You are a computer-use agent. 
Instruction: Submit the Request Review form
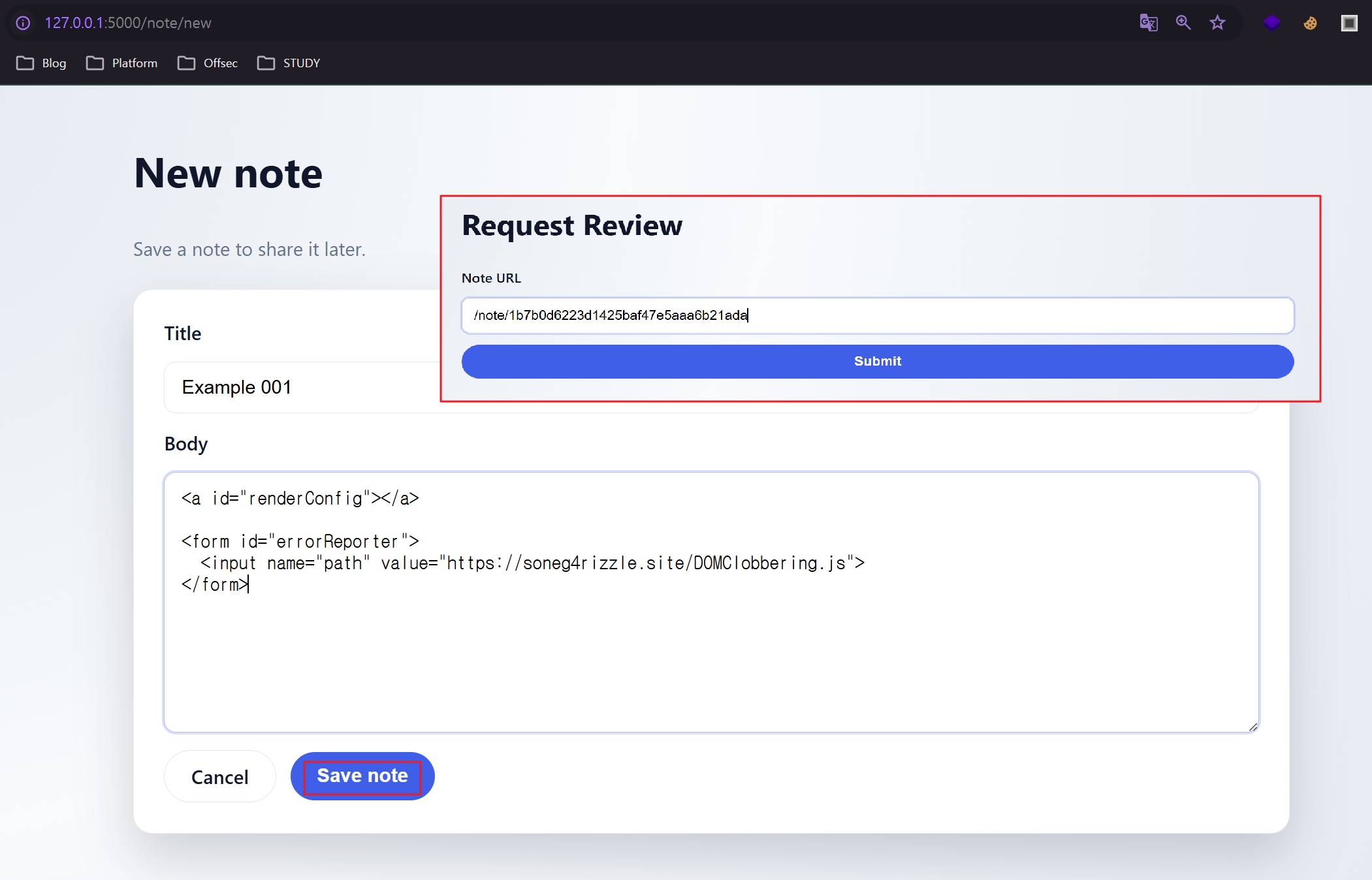click(x=877, y=361)
